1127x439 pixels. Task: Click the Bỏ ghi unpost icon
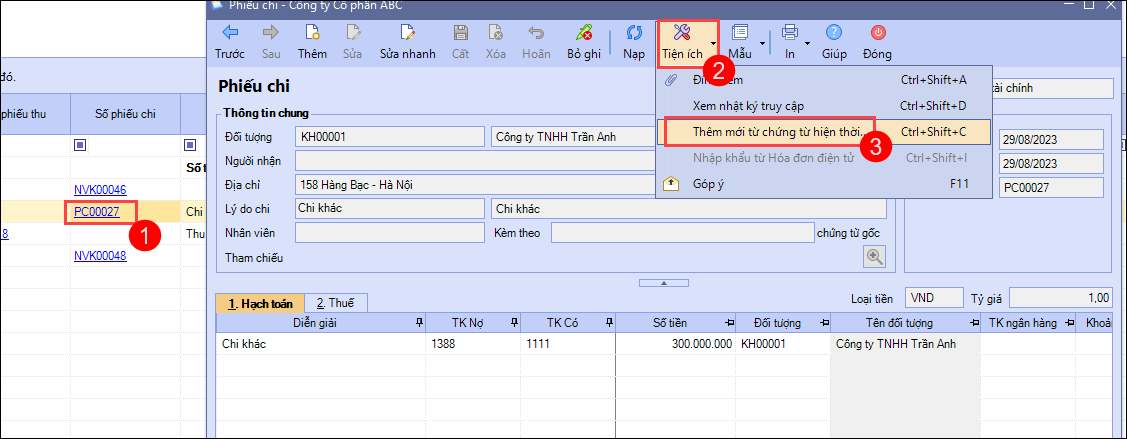[583, 33]
